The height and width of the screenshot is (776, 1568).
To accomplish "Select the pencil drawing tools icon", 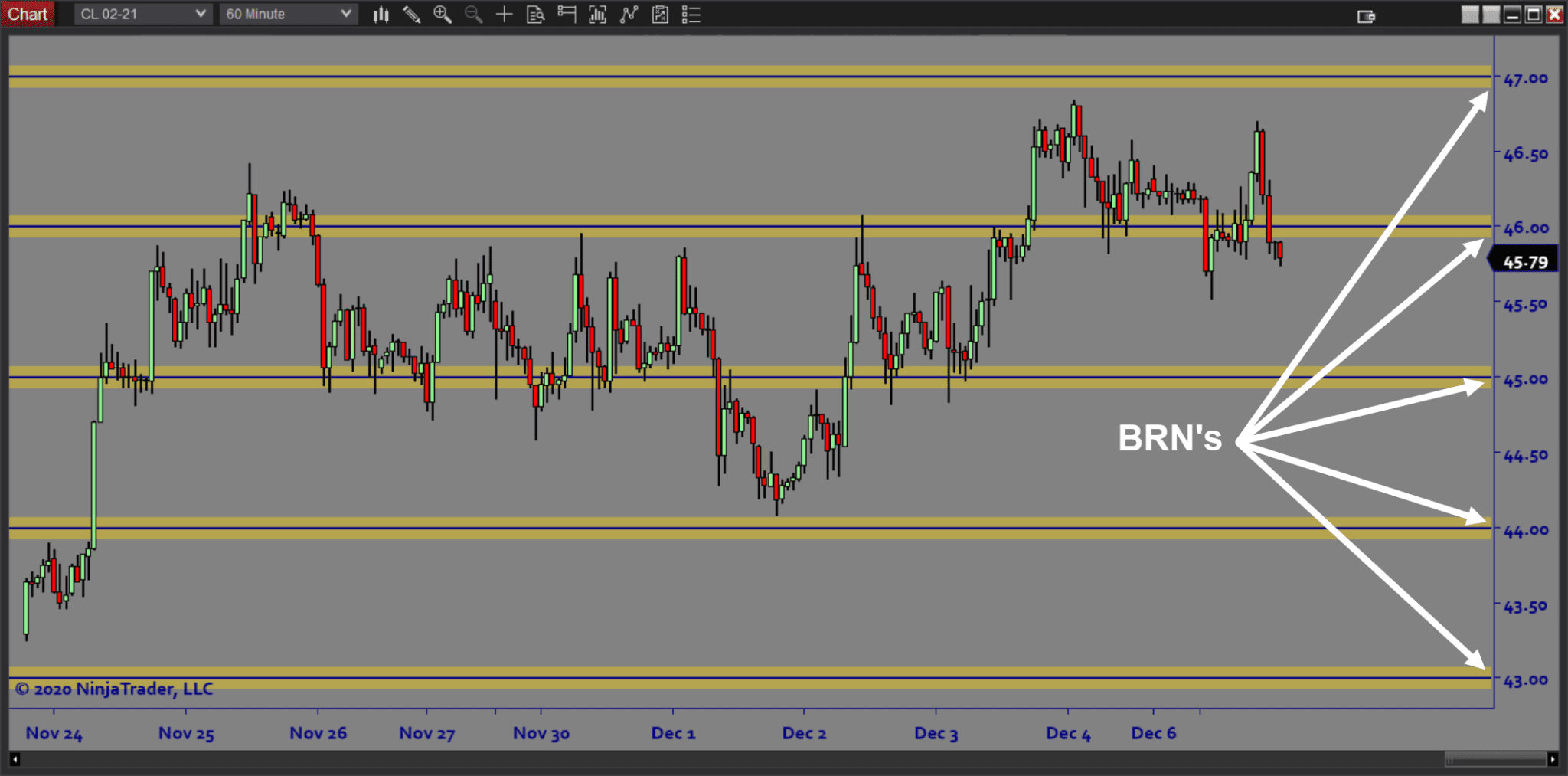I will click(x=411, y=15).
